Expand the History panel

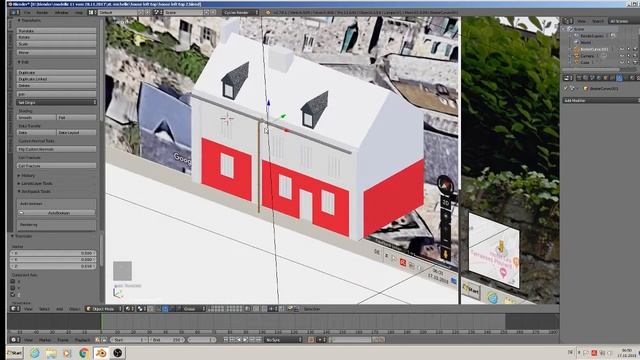point(27,176)
